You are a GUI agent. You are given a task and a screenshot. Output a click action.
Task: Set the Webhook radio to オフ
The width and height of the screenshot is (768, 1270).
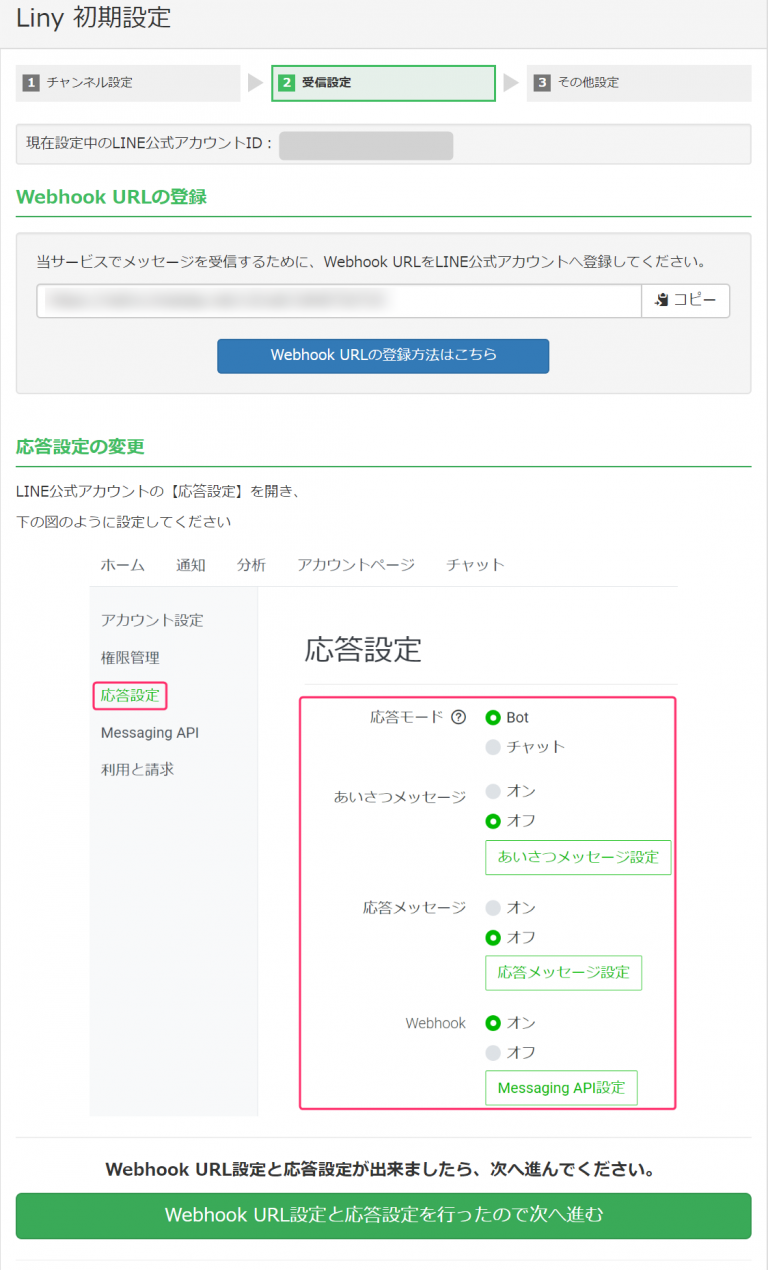(x=493, y=1053)
